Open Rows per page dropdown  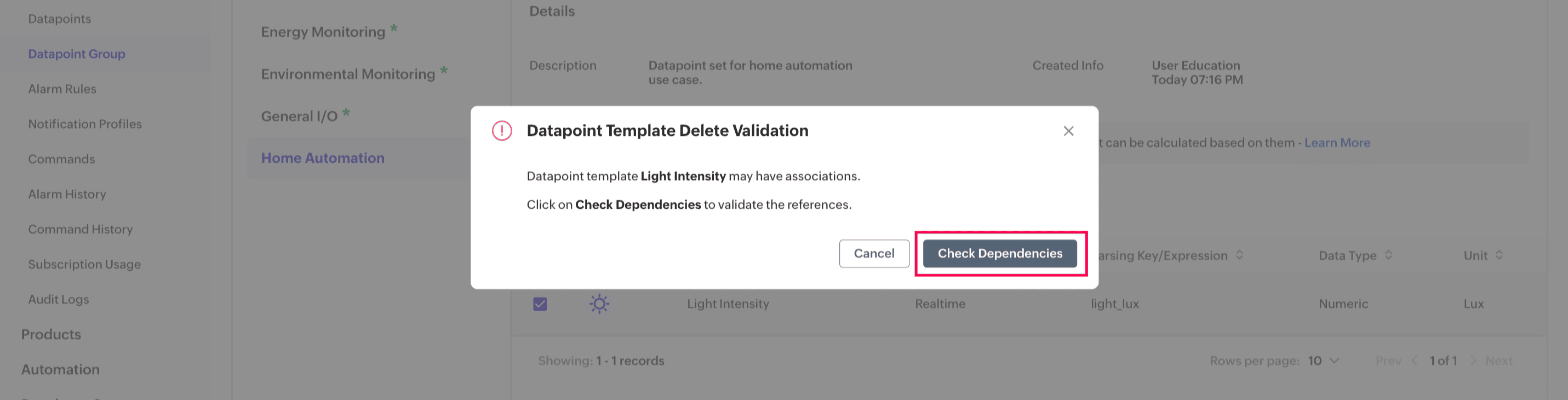click(1323, 361)
